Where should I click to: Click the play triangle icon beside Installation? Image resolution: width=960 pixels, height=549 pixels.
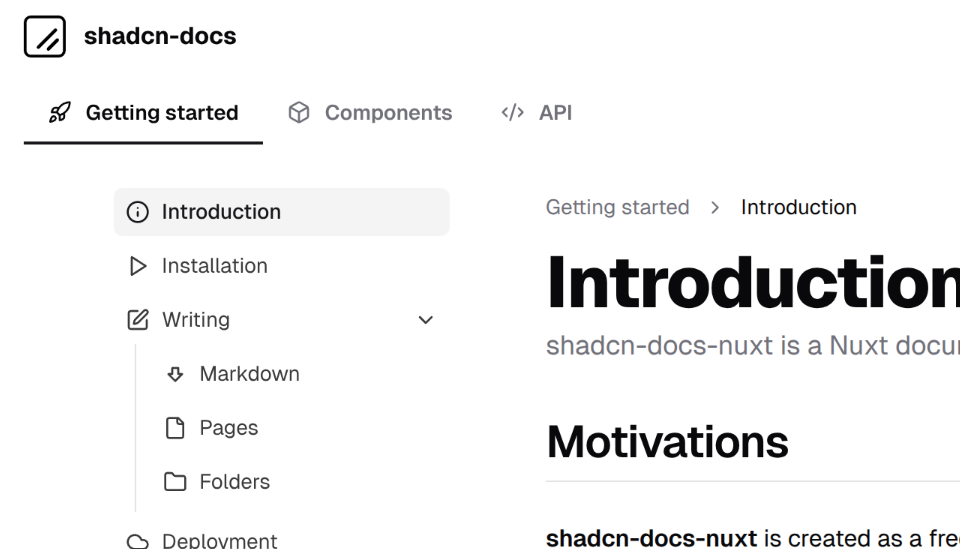tap(138, 266)
